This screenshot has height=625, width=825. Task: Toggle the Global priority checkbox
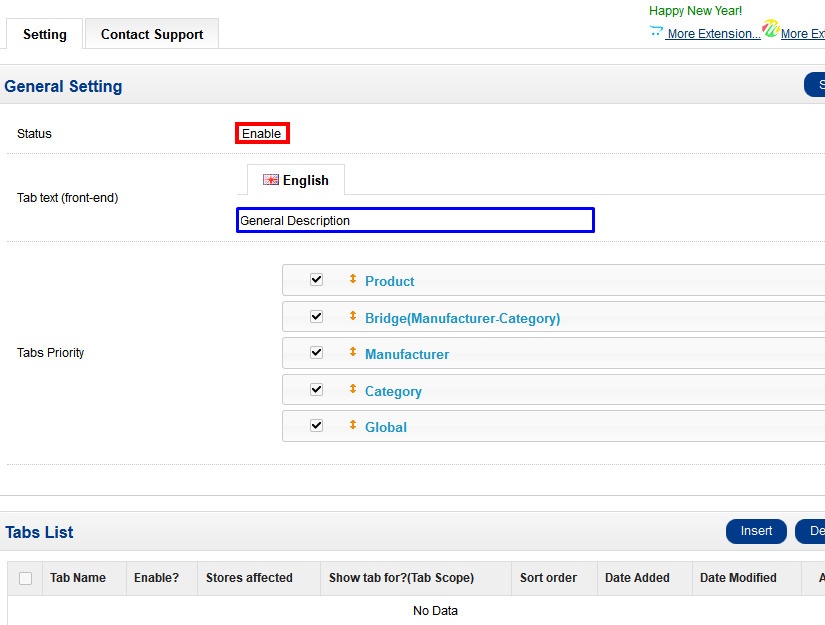tap(317, 426)
